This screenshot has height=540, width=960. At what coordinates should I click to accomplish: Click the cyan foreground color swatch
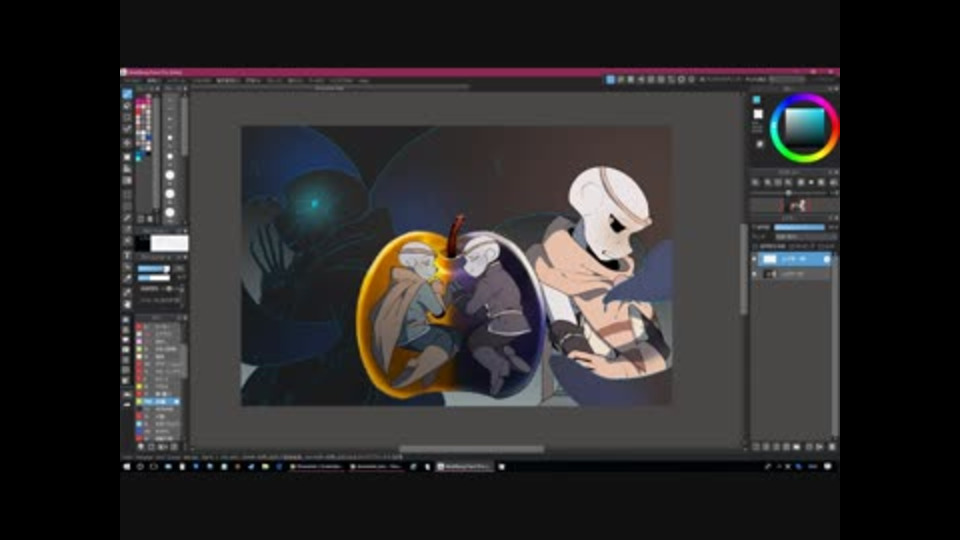pos(757,99)
